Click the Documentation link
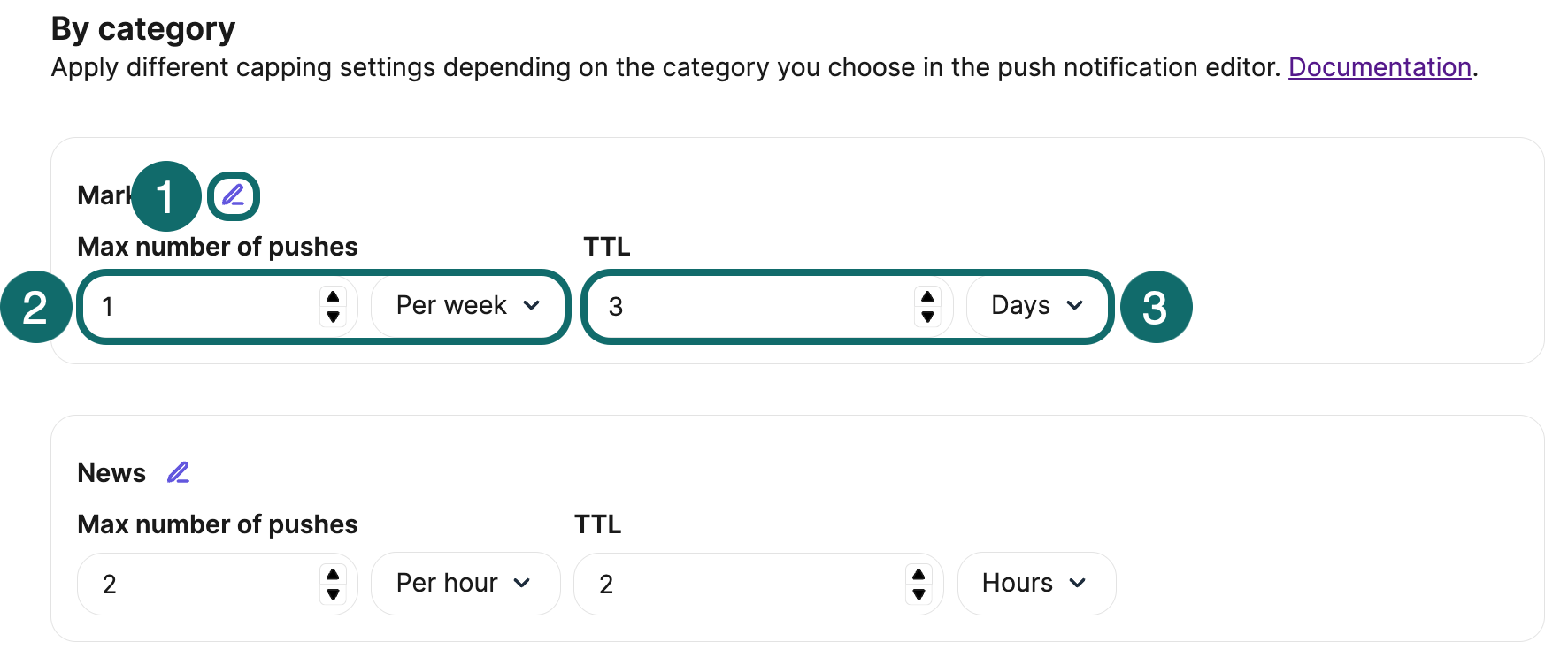 pos(1379,67)
